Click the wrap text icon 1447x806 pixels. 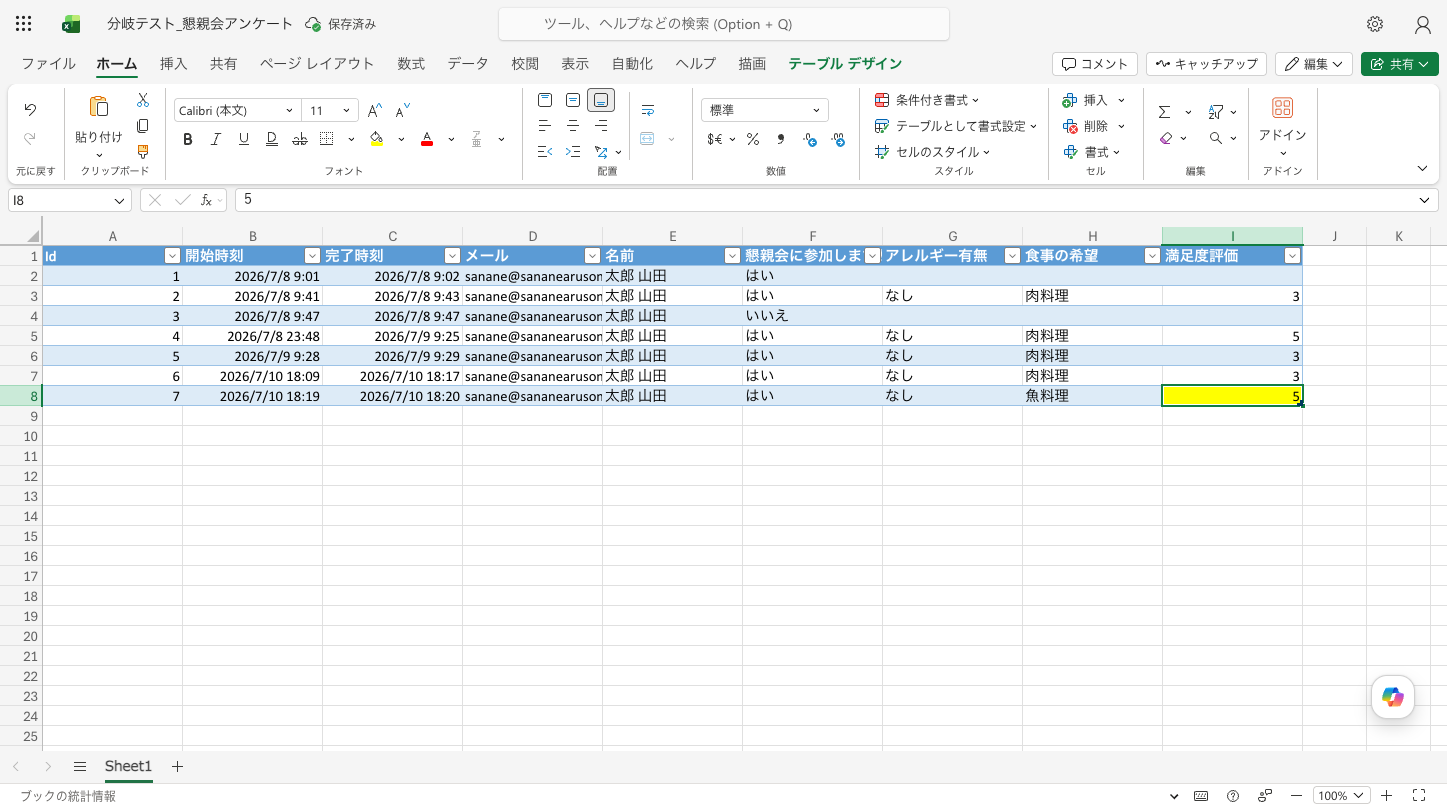(648, 110)
